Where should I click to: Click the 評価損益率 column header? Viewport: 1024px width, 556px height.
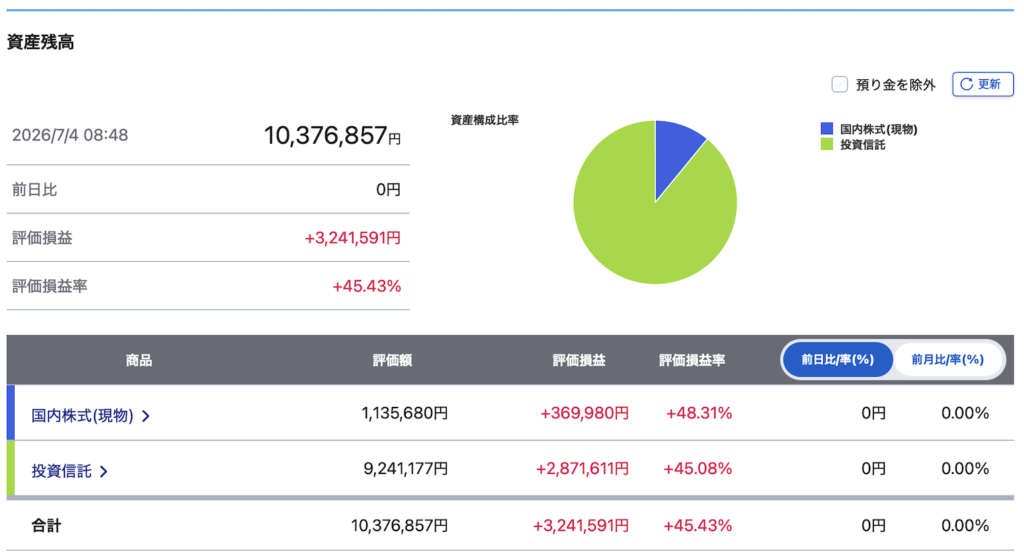click(692, 360)
